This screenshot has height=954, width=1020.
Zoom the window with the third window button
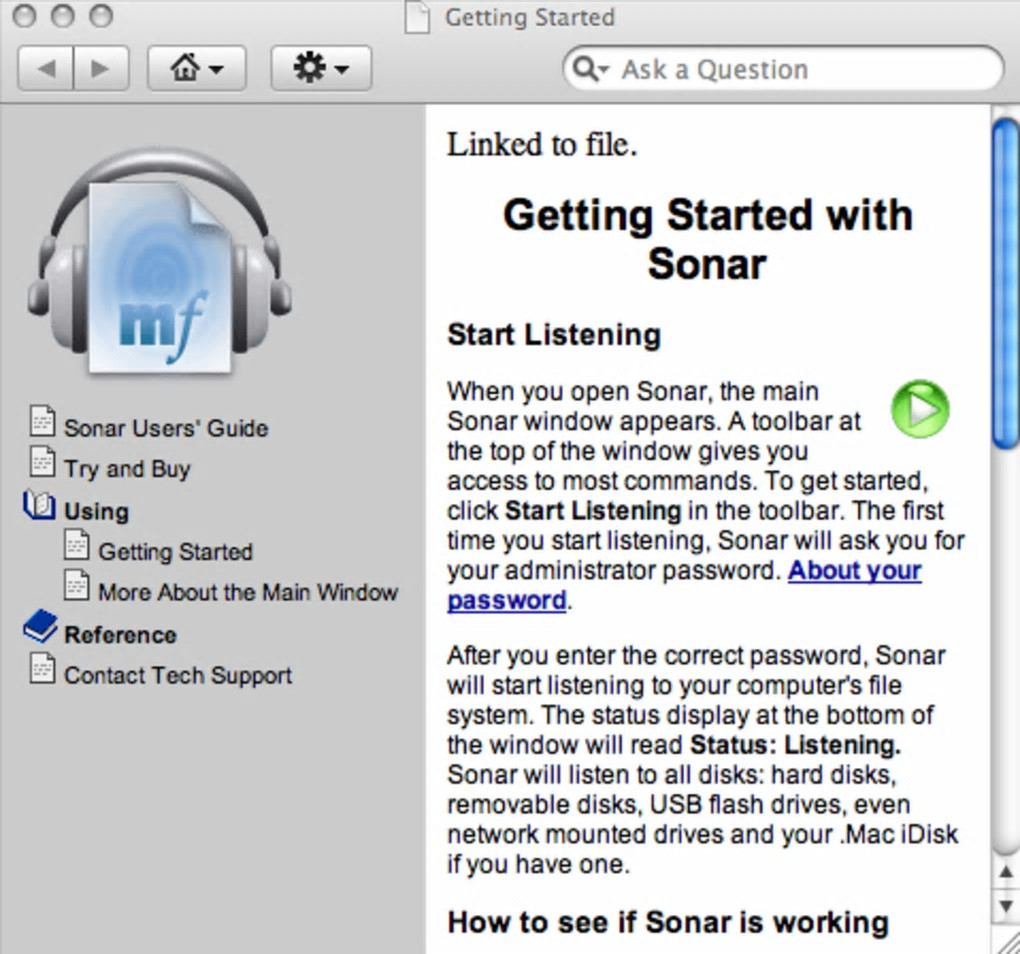pos(101,16)
